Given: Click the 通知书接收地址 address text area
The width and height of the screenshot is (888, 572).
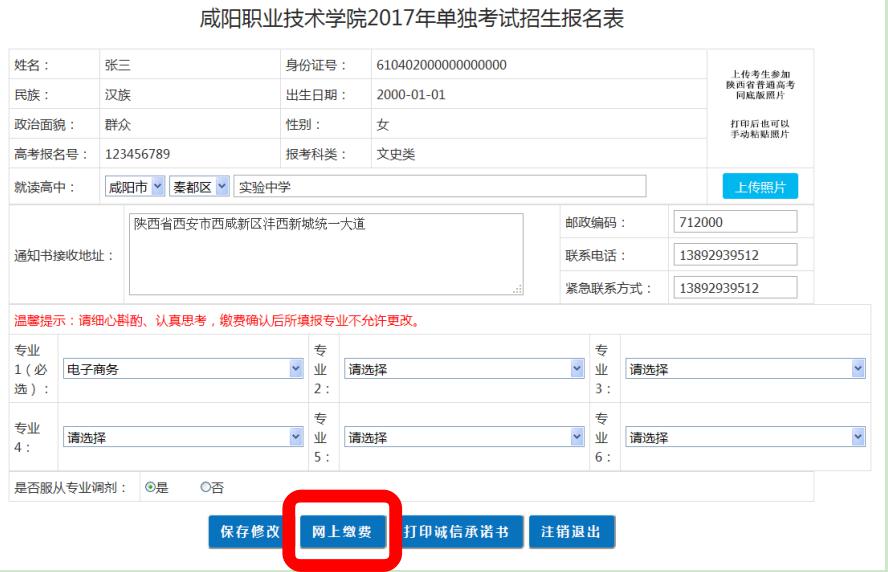Looking at the screenshot, I should (x=326, y=254).
